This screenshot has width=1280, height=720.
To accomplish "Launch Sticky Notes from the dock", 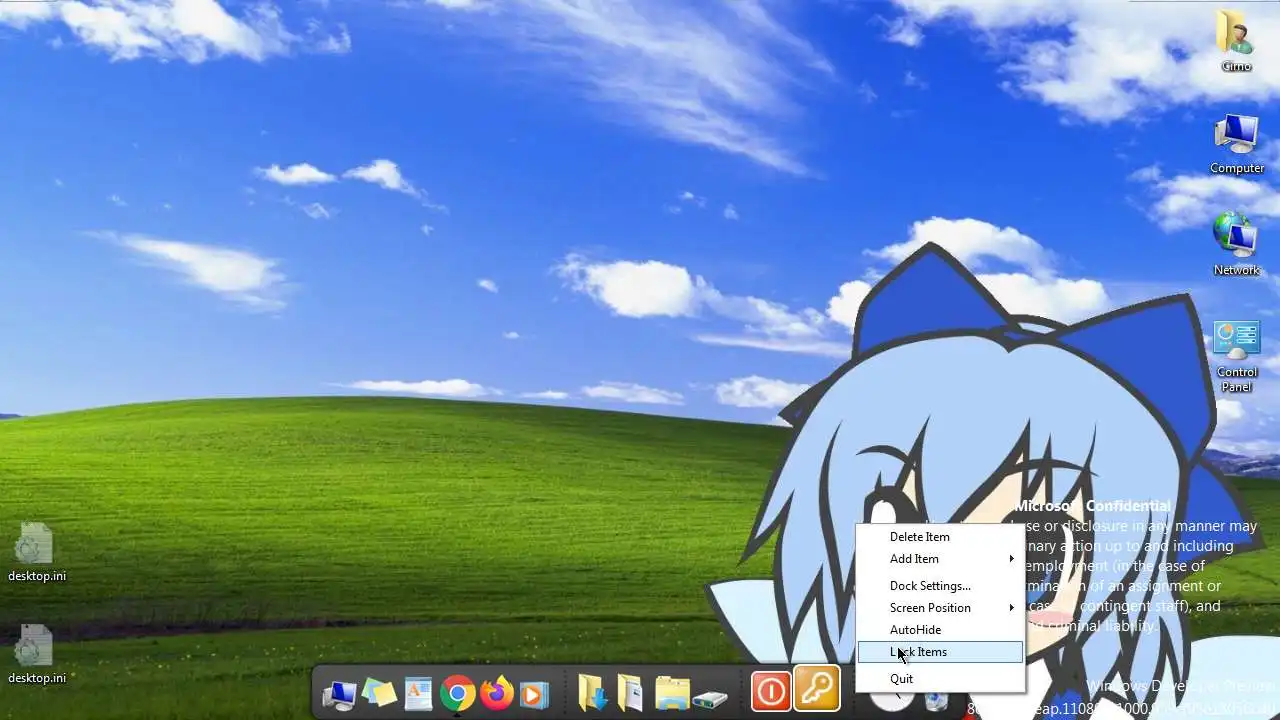I will [379, 693].
